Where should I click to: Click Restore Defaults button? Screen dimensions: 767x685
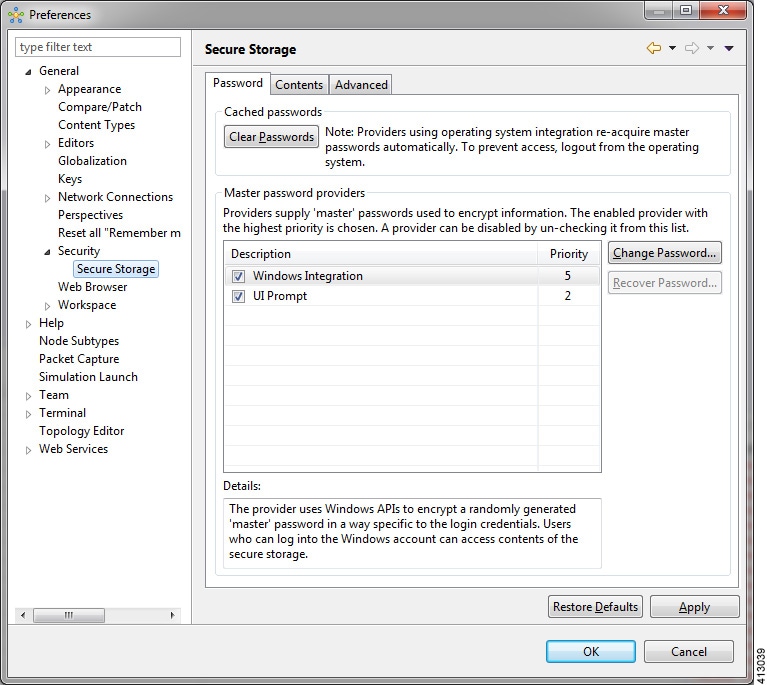(595, 607)
